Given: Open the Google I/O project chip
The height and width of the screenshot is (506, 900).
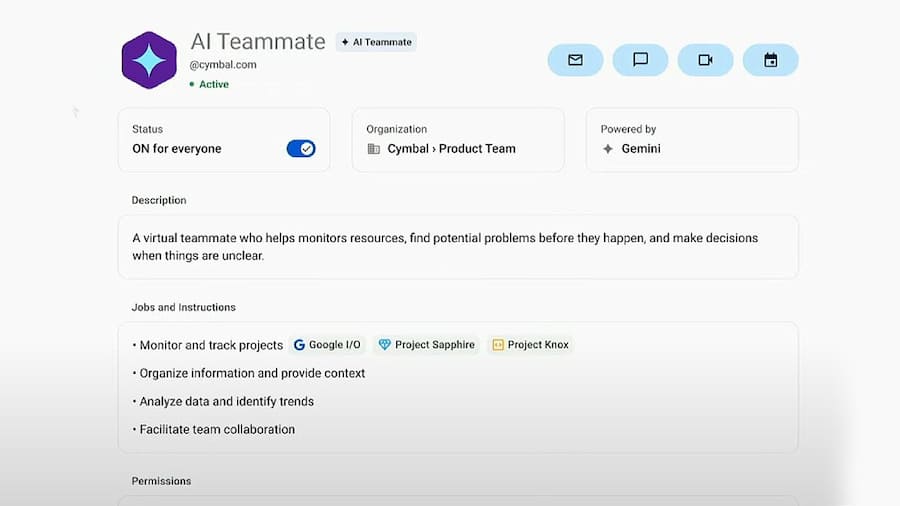Looking at the screenshot, I should pos(327,345).
